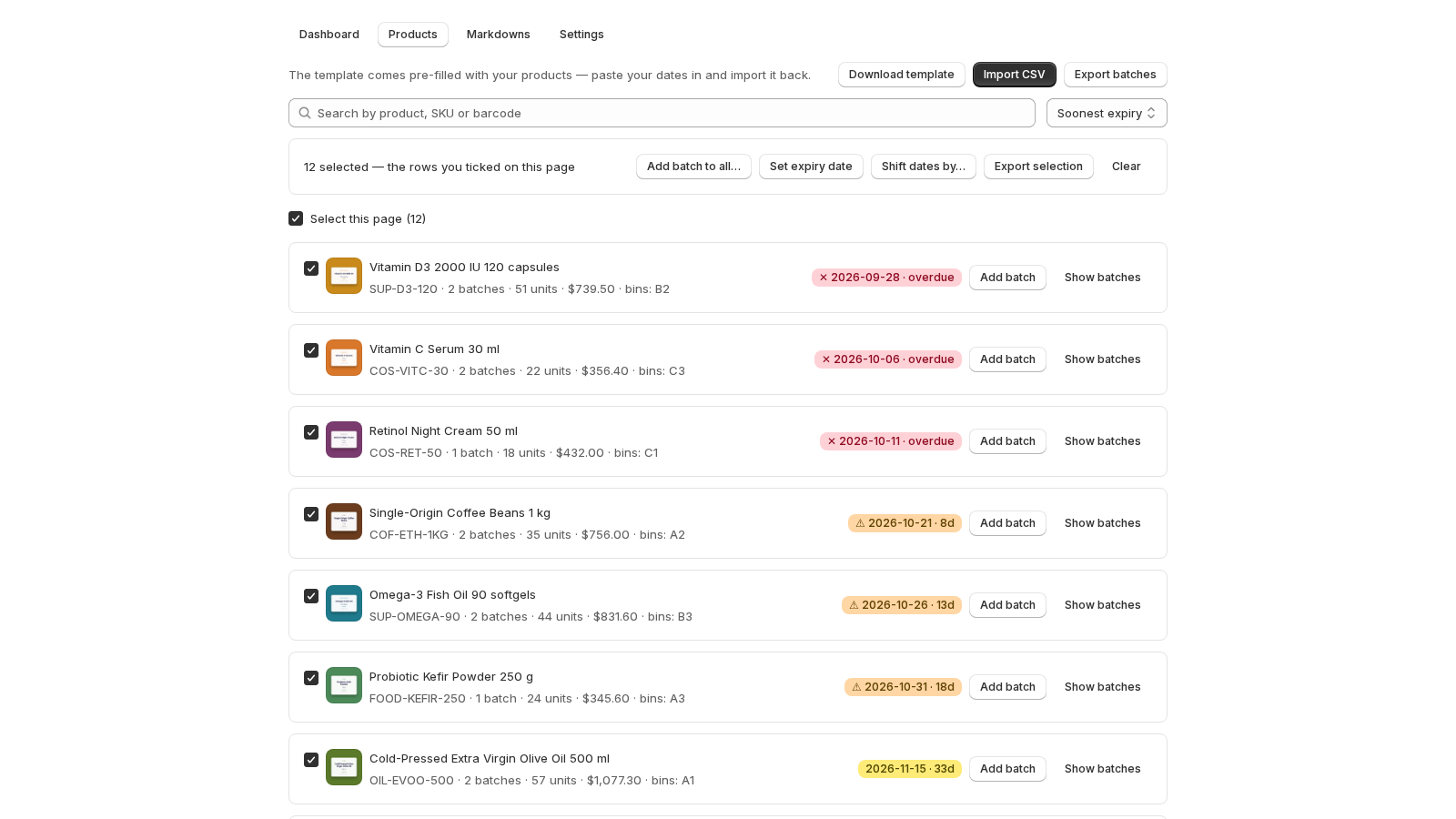This screenshot has height=819, width=1456.
Task: Go to the Settings tab
Action: (581, 35)
